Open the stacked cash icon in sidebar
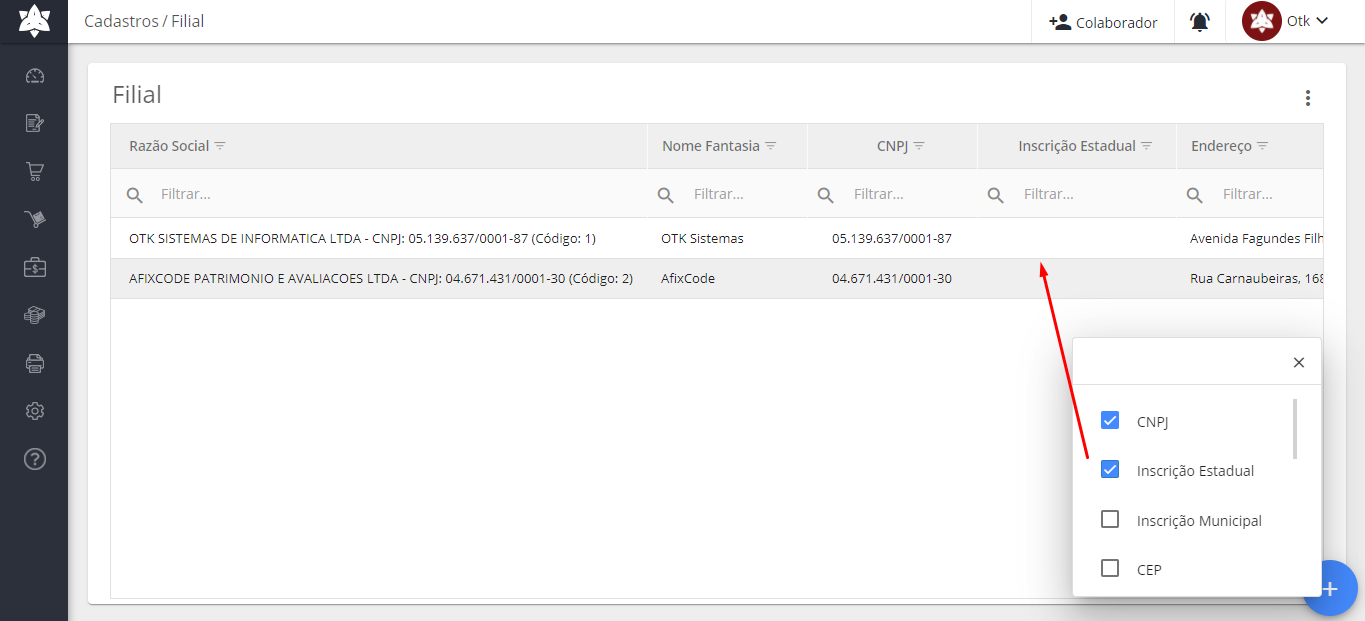Screen dimensions: 1365x621 [x=35, y=315]
